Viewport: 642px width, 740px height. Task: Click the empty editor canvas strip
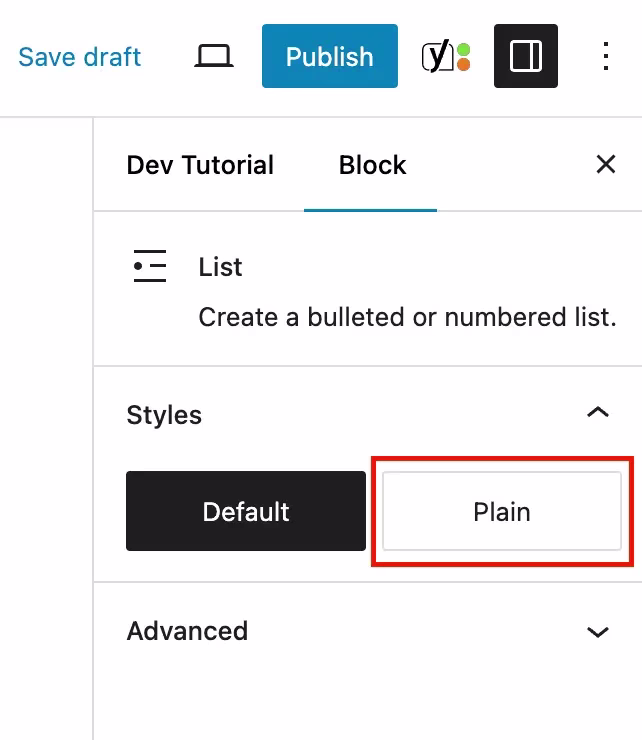click(x=46, y=430)
